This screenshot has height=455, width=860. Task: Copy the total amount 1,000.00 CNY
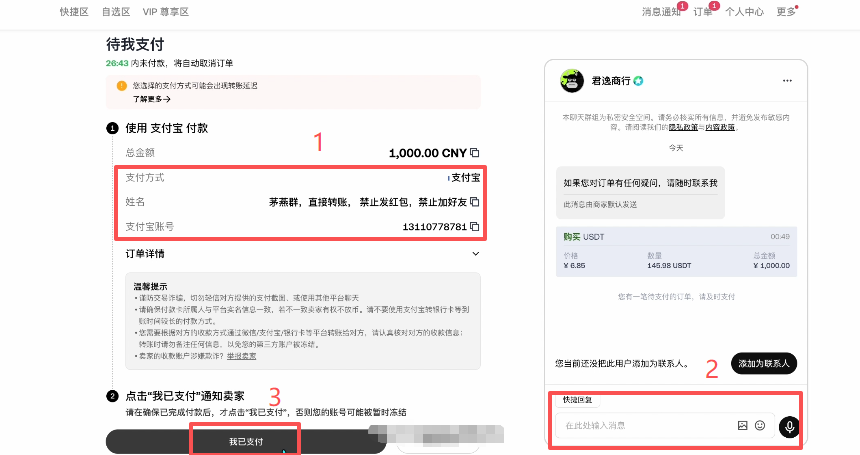click(x=475, y=152)
